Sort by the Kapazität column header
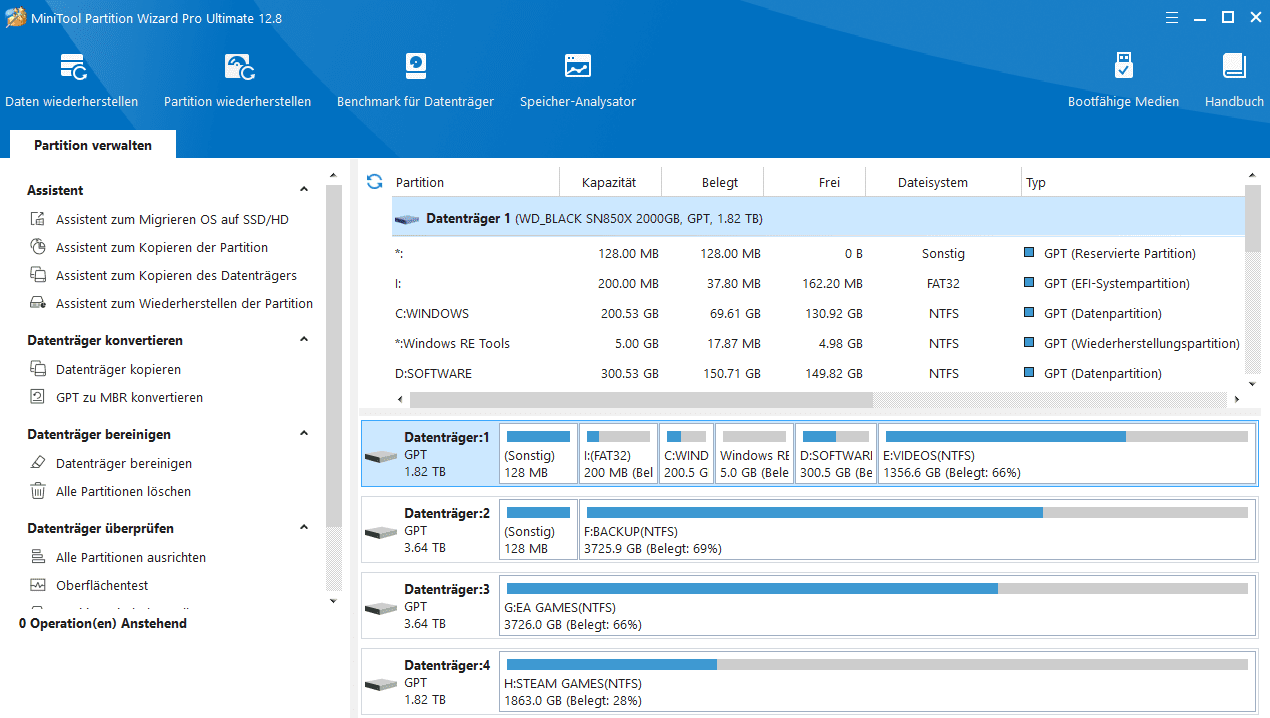The height and width of the screenshot is (718, 1270). click(609, 183)
